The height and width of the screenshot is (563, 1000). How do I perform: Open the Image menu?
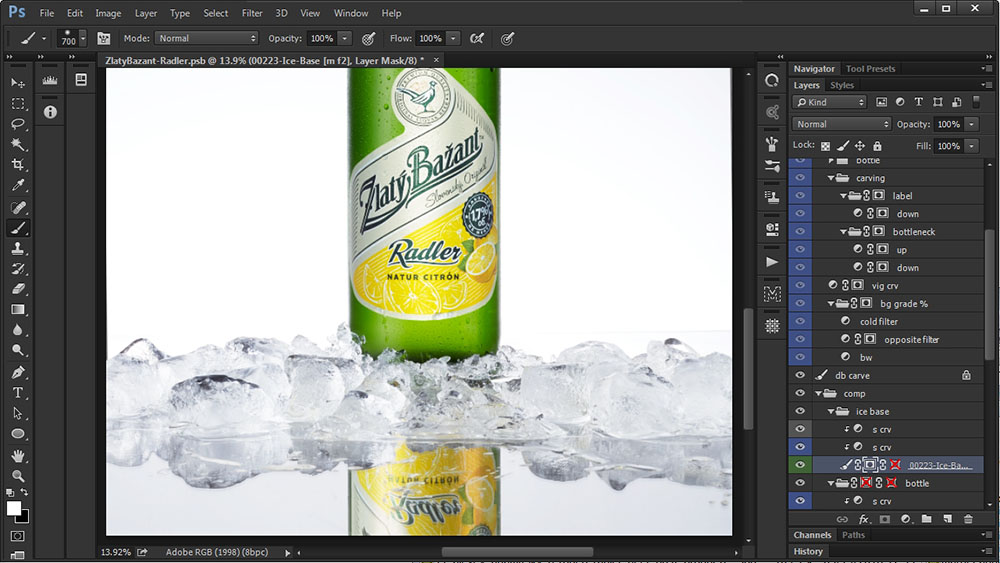[x=108, y=13]
